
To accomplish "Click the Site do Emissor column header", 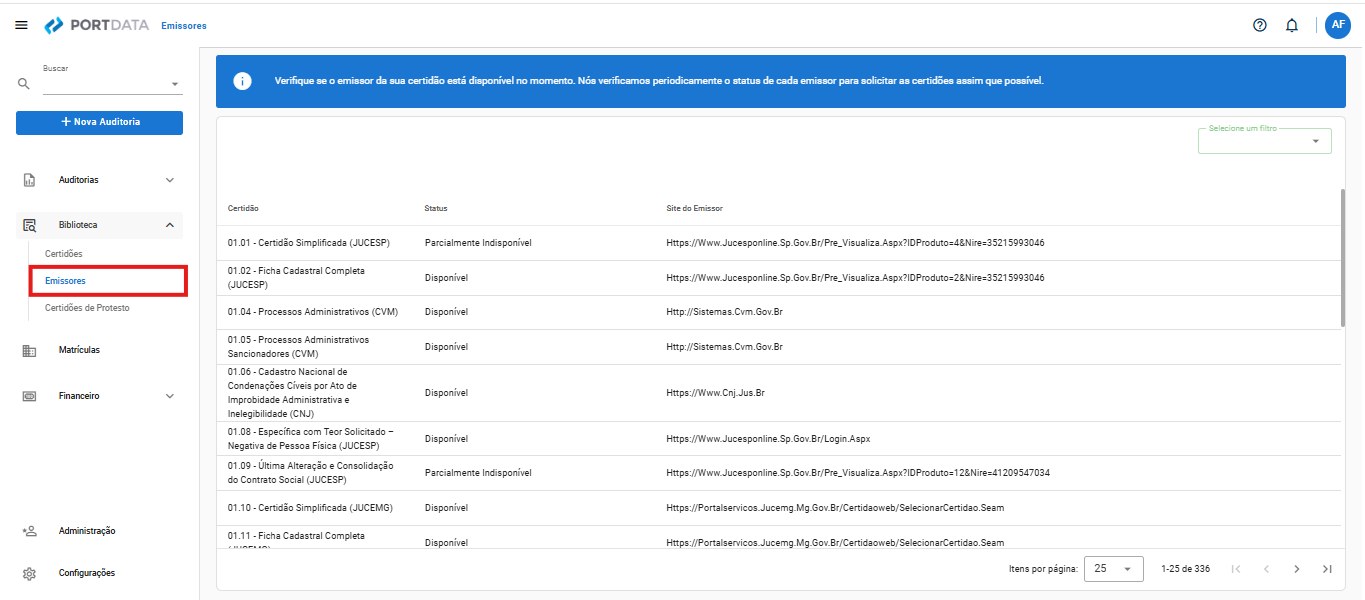I will [x=694, y=208].
